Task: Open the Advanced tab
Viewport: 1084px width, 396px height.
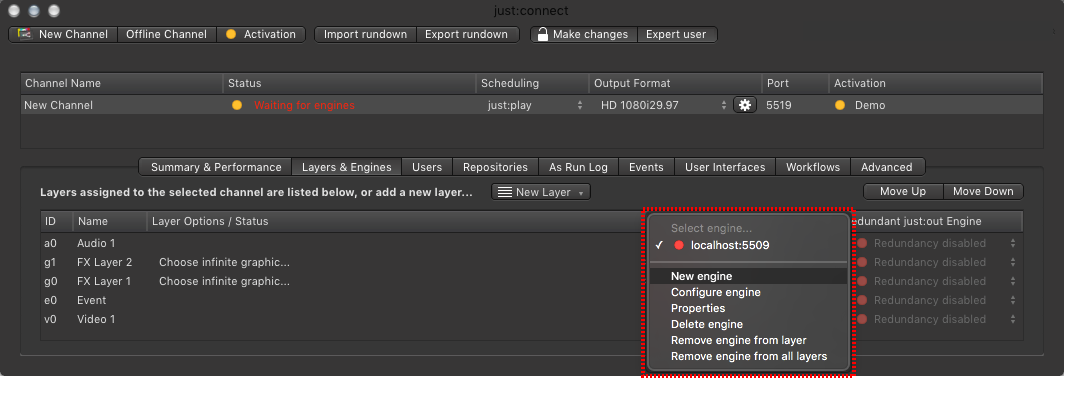Action: click(x=887, y=167)
